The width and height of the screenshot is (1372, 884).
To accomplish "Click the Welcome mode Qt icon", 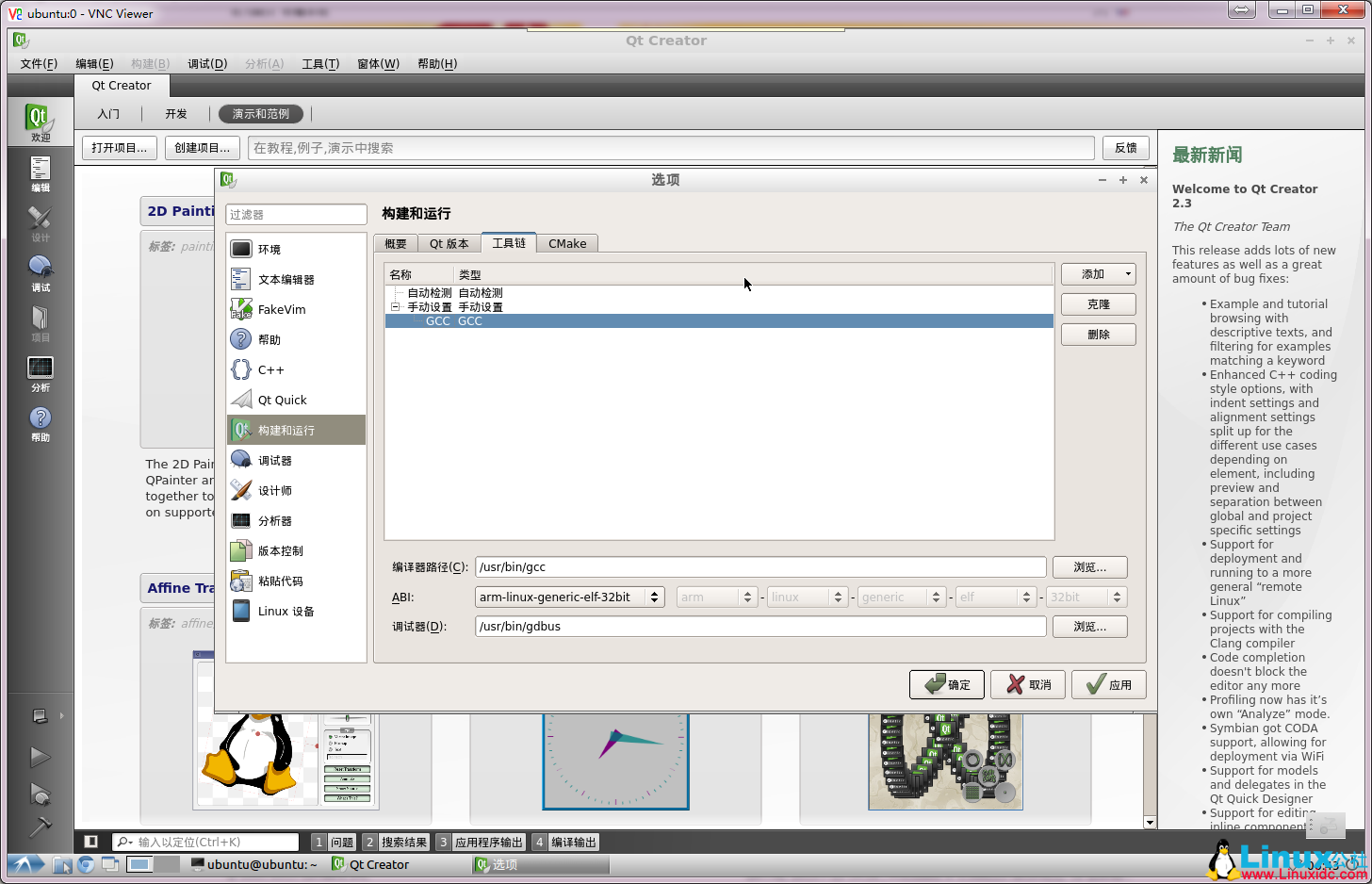I will (40, 123).
